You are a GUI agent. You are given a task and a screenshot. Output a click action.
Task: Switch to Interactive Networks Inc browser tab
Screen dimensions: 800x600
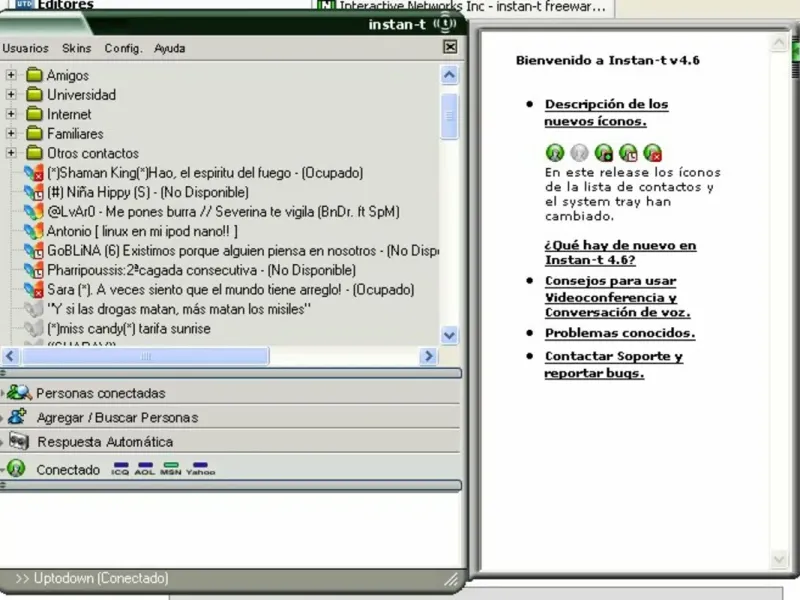tap(462, 7)
